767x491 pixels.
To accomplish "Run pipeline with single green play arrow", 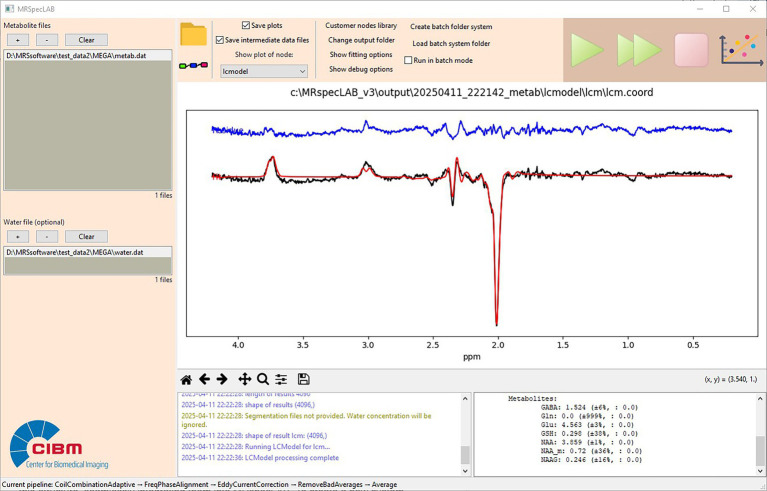I will 587,50.
